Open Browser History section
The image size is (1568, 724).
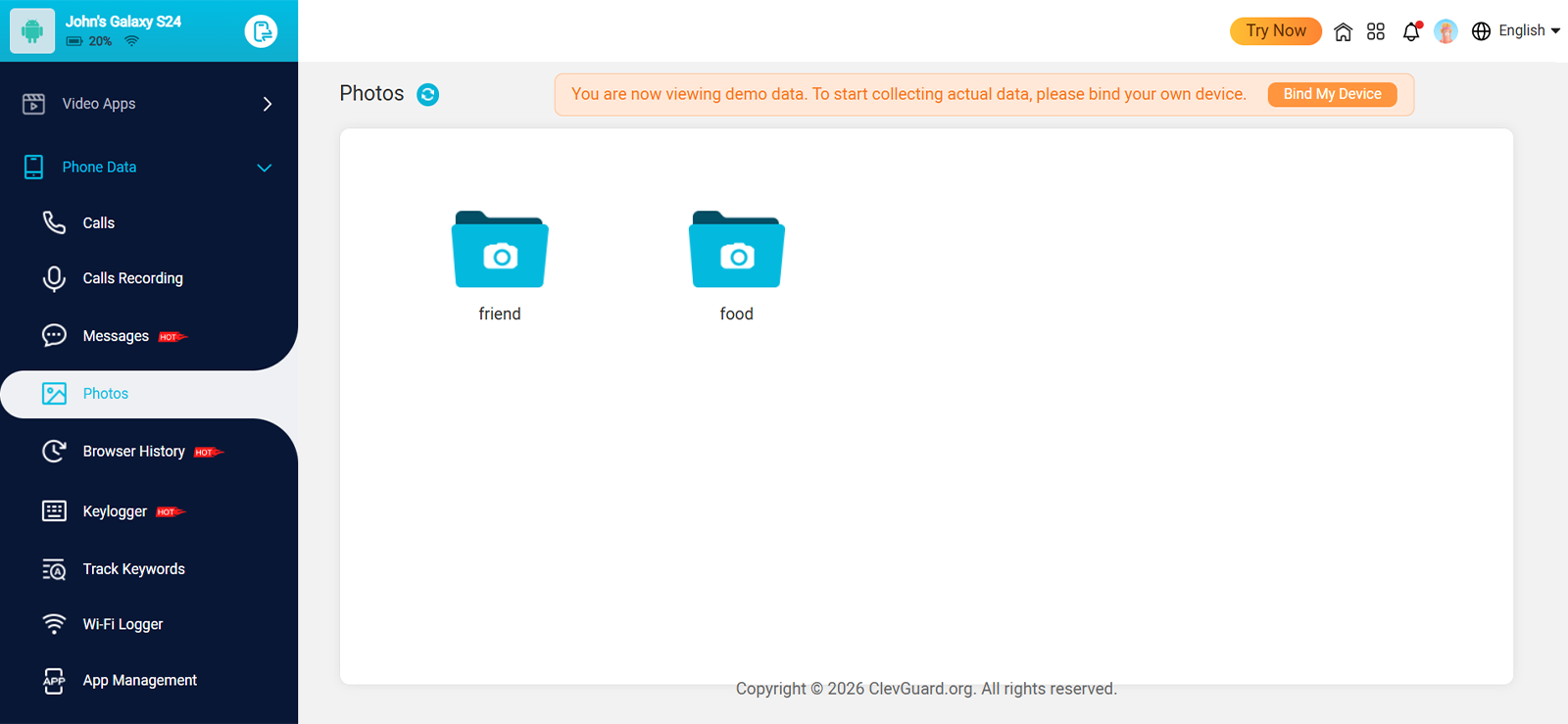coord(133,452)
